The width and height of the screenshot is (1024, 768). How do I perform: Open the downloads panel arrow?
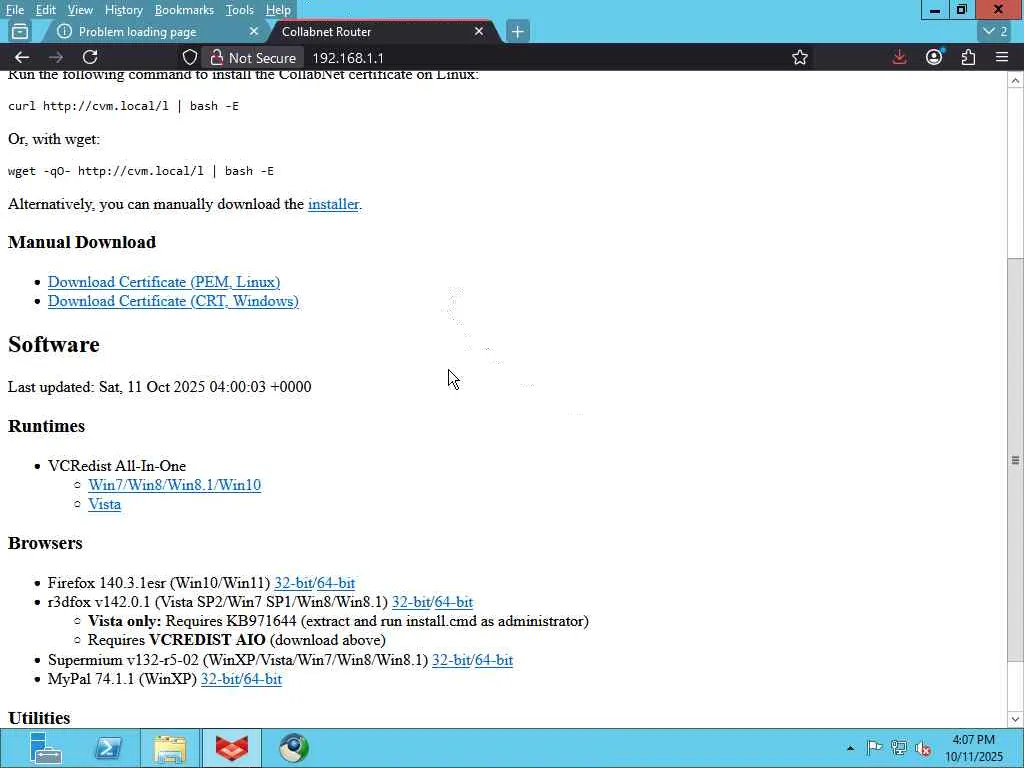click(x=899, y=57)
